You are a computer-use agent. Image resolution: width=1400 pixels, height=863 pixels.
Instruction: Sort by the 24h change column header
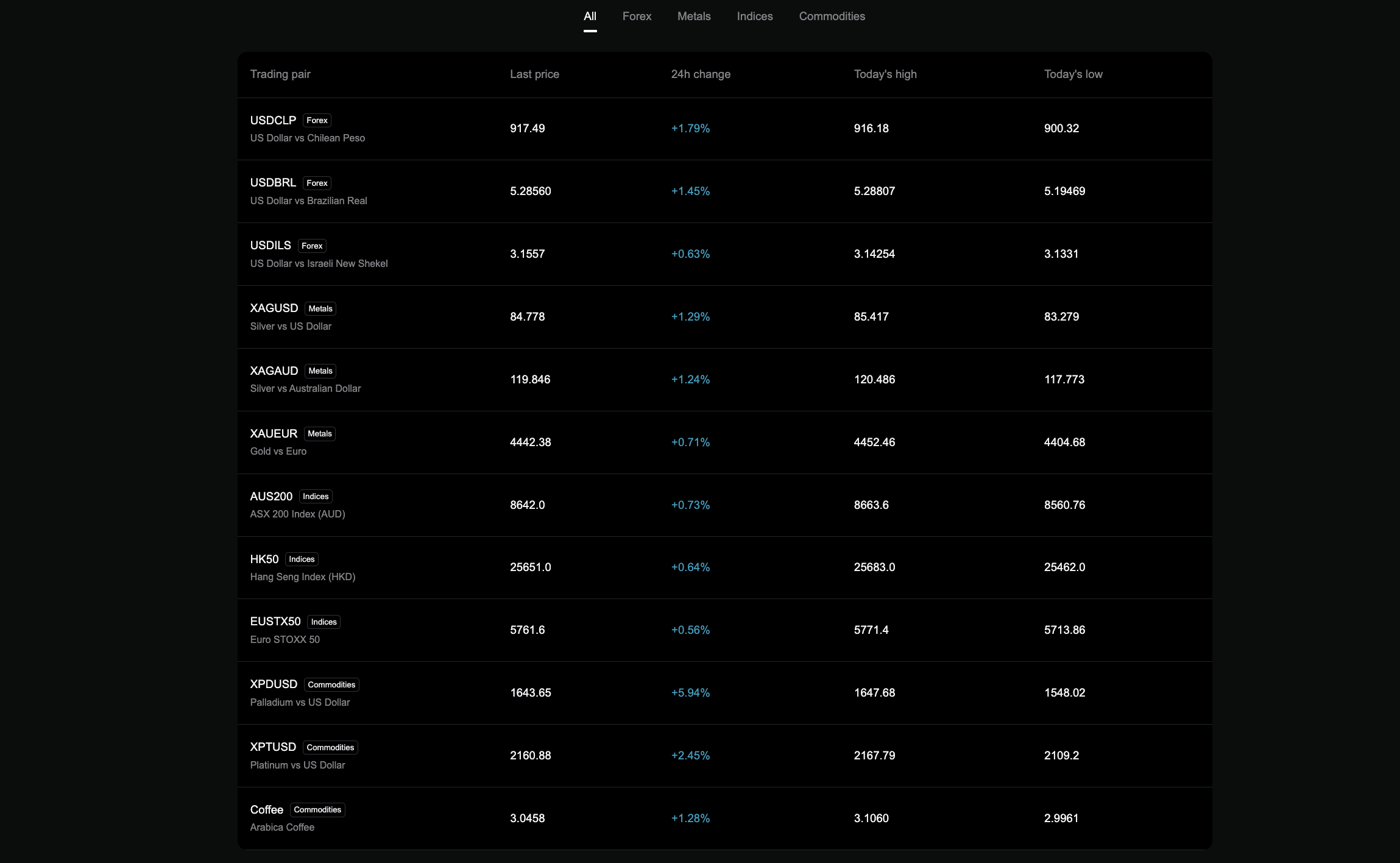tap(701, 74)
